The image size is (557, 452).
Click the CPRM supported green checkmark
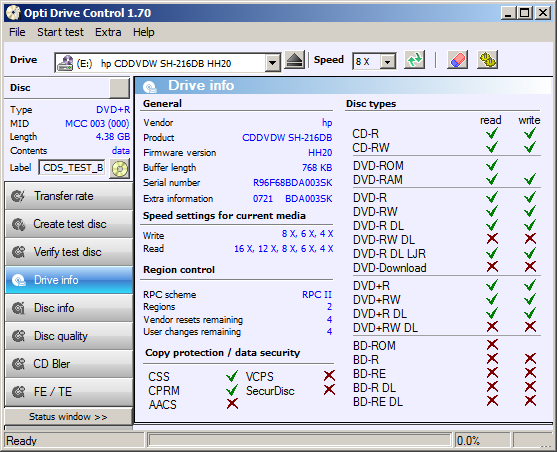tap(232, 390)
